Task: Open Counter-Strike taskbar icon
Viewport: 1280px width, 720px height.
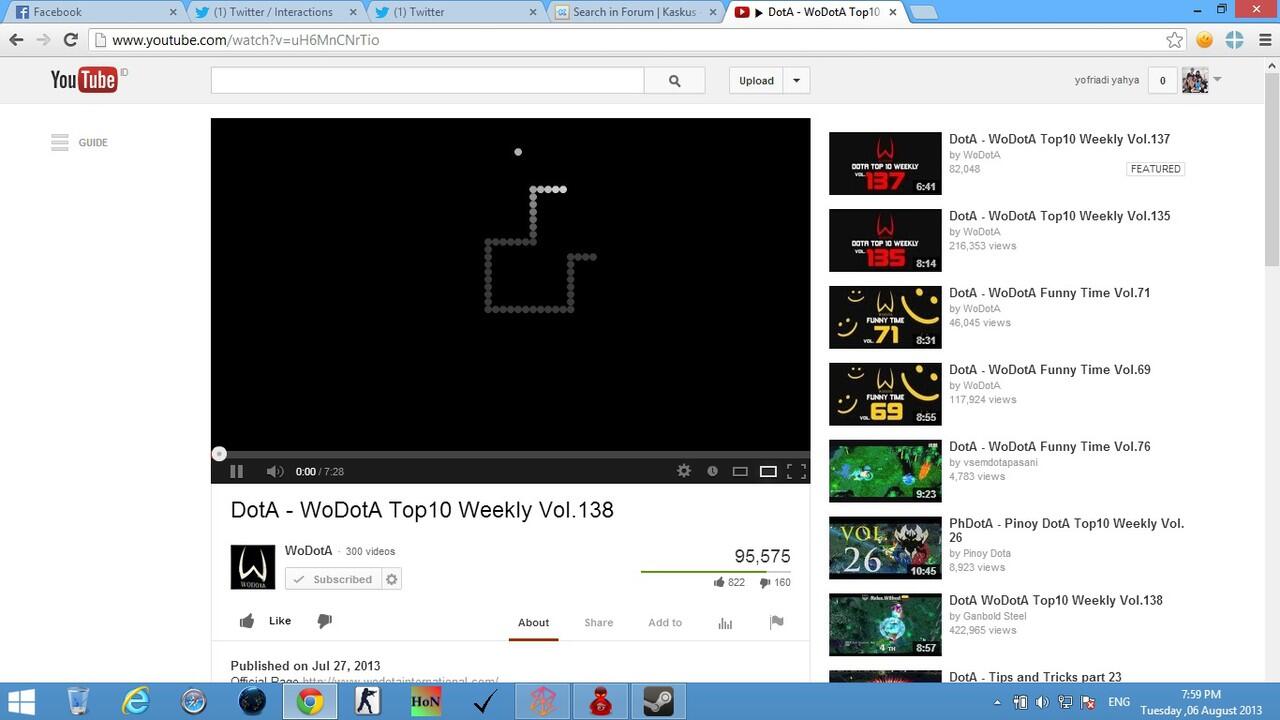Action: tap(368, 701)
